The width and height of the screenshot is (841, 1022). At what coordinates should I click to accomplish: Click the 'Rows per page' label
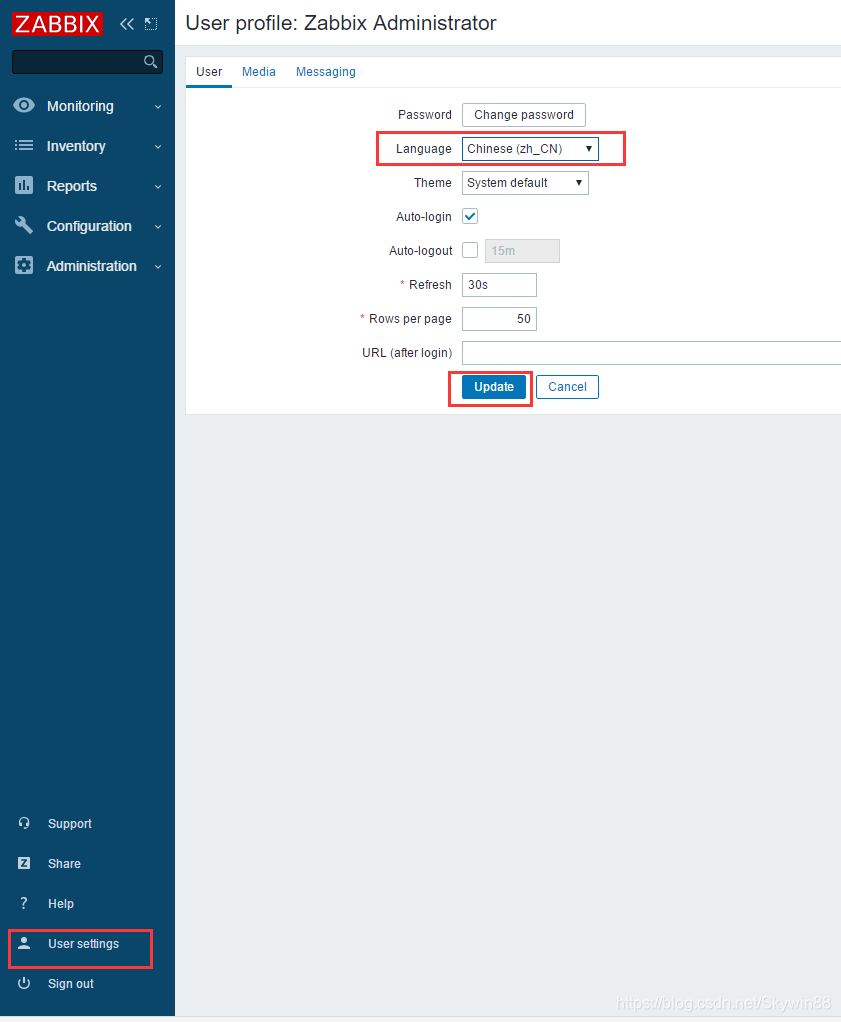[x=410, y=319]
